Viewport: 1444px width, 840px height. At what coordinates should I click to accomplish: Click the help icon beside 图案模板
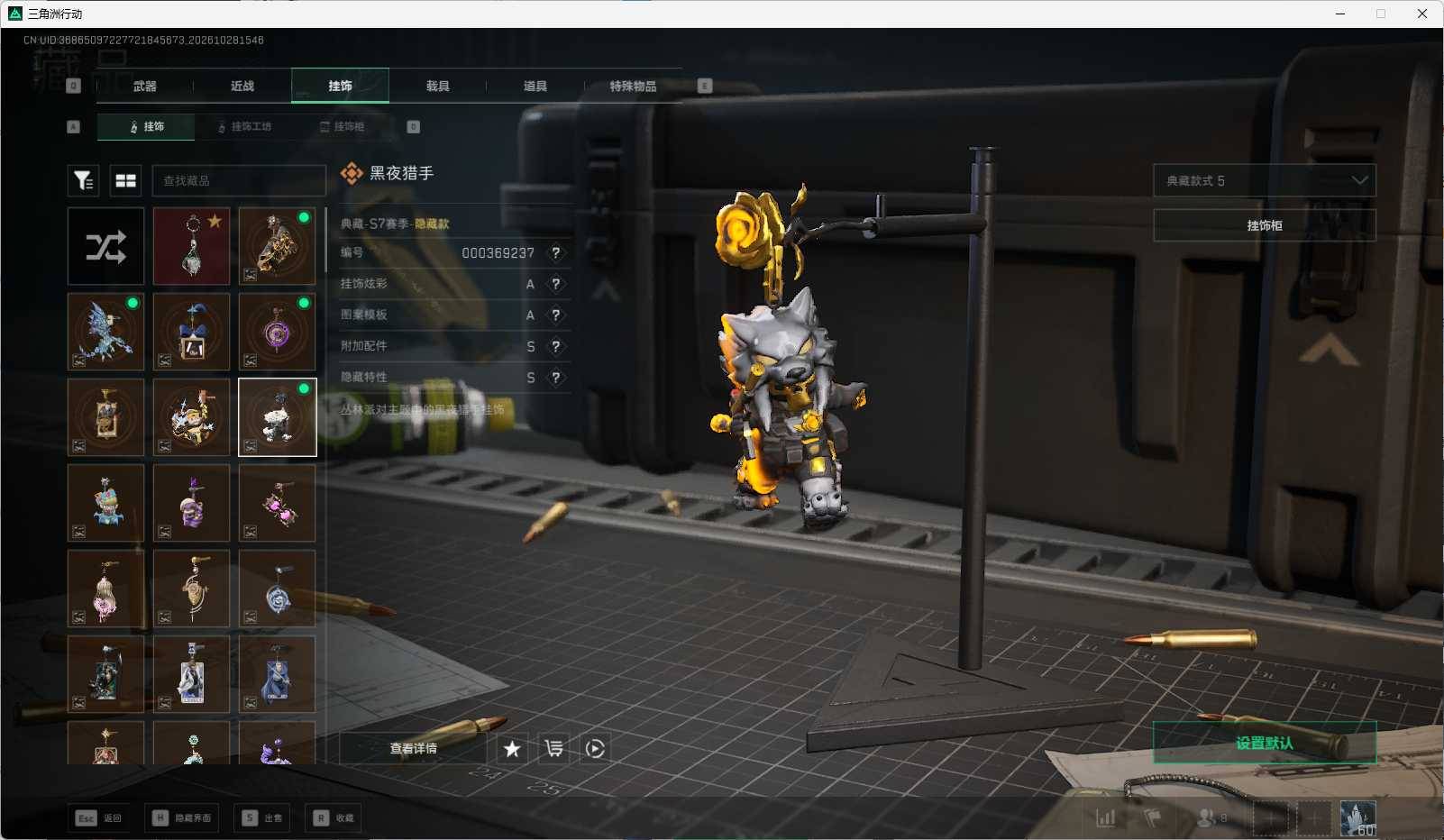coord(556,315)
